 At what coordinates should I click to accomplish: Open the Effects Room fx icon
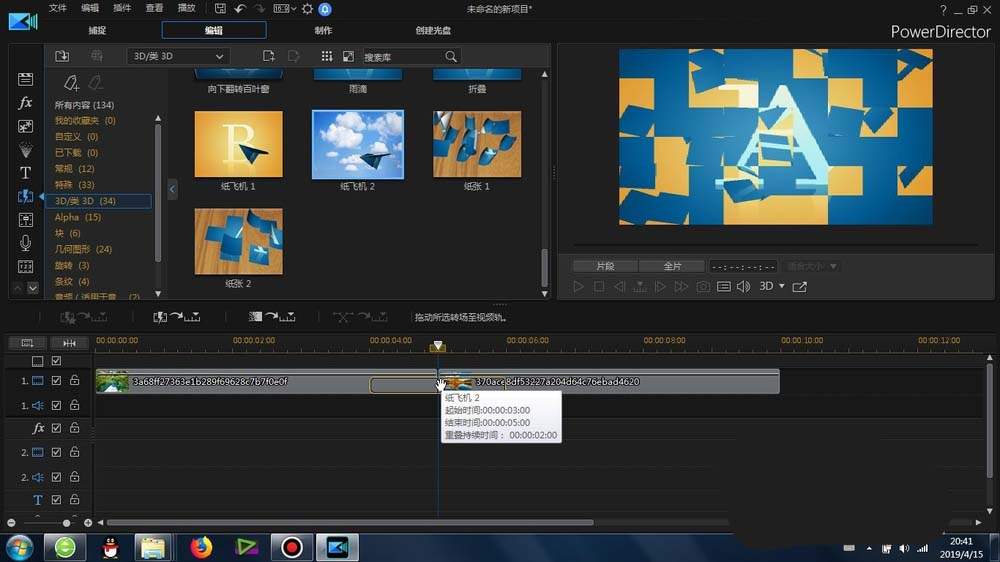coord(26,102)
